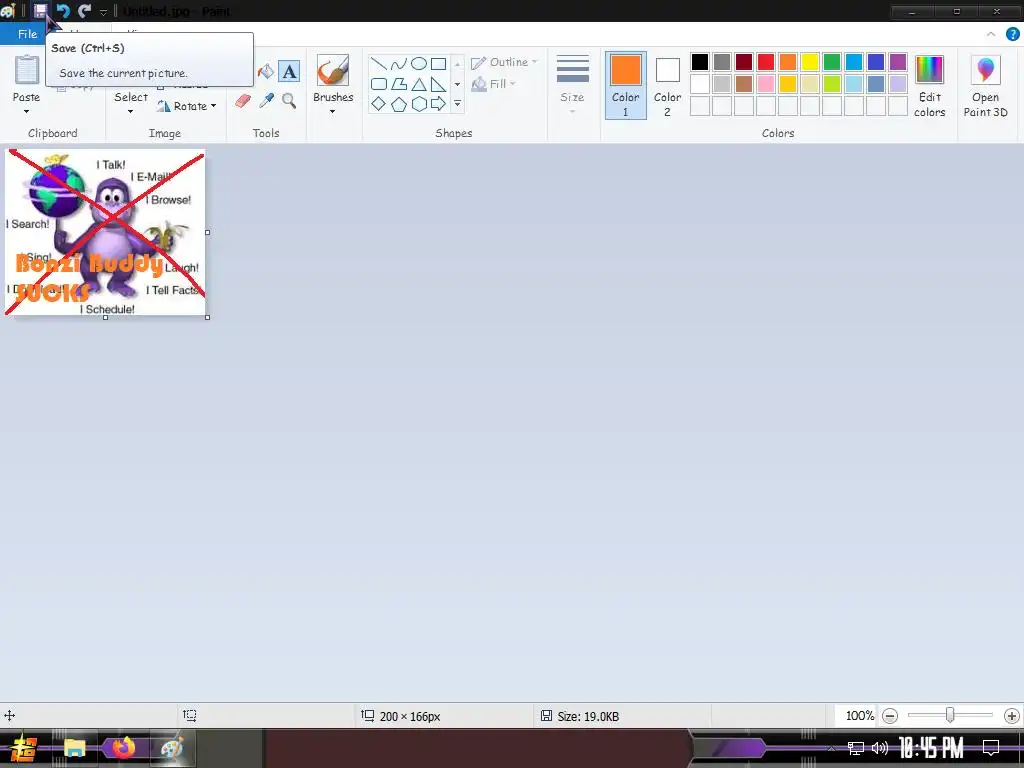Pick the dark red color swatch

pos(744,62)
